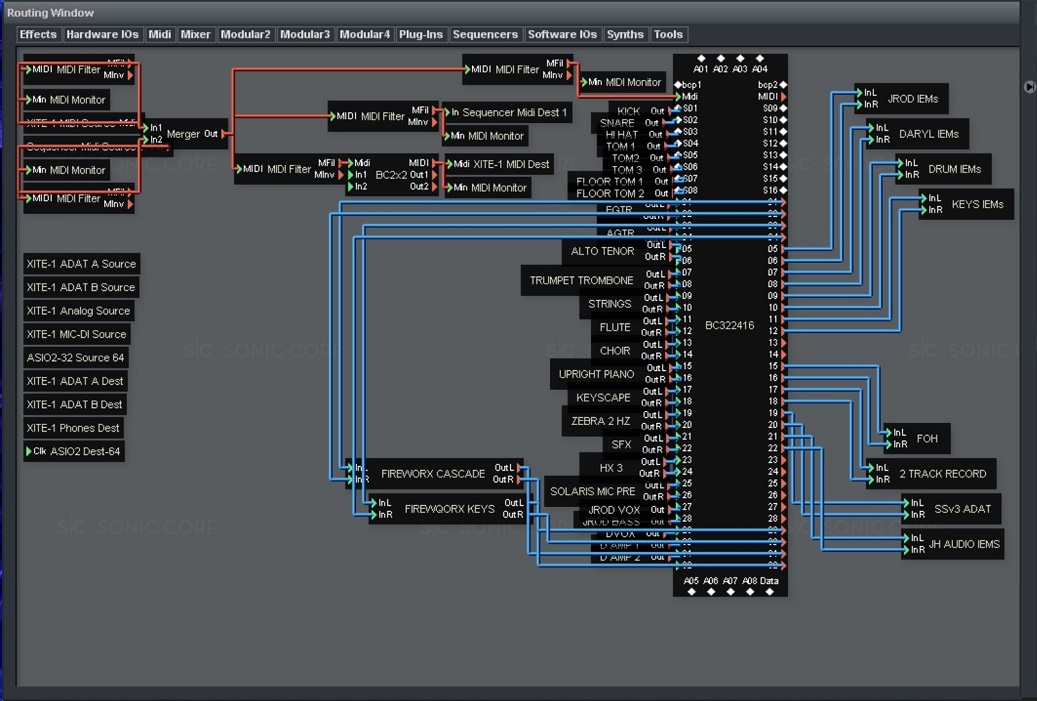Click the arrow icon at right window edge
Viewport: 1037px width, 701px height.
pyautogui.click(x=1029, y=87)
